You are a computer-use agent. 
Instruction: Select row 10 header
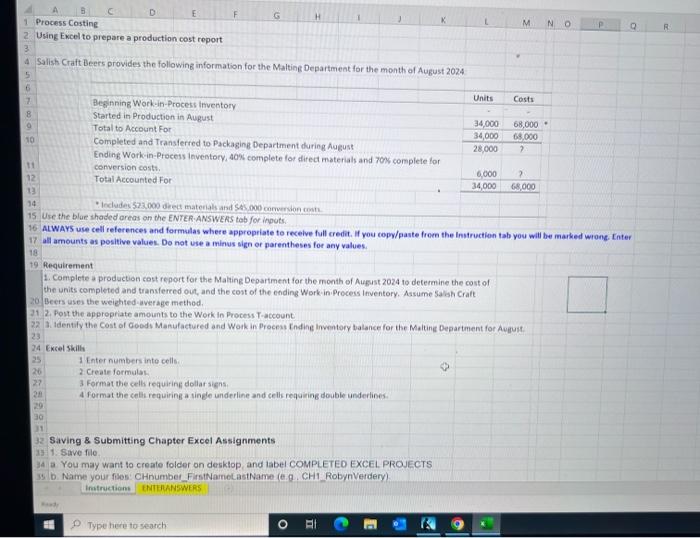click(x=29, y=140)
